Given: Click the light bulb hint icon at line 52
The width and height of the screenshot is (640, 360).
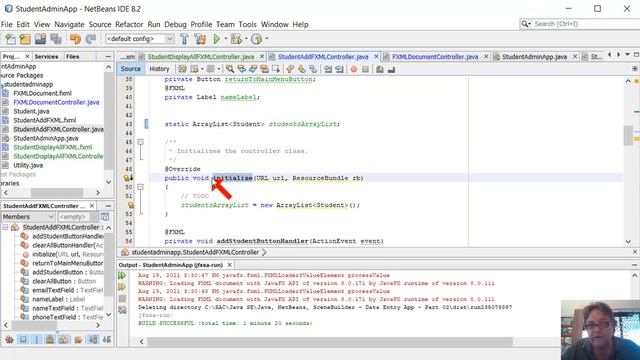Looking at the screenshot, I should pos(131,205).
